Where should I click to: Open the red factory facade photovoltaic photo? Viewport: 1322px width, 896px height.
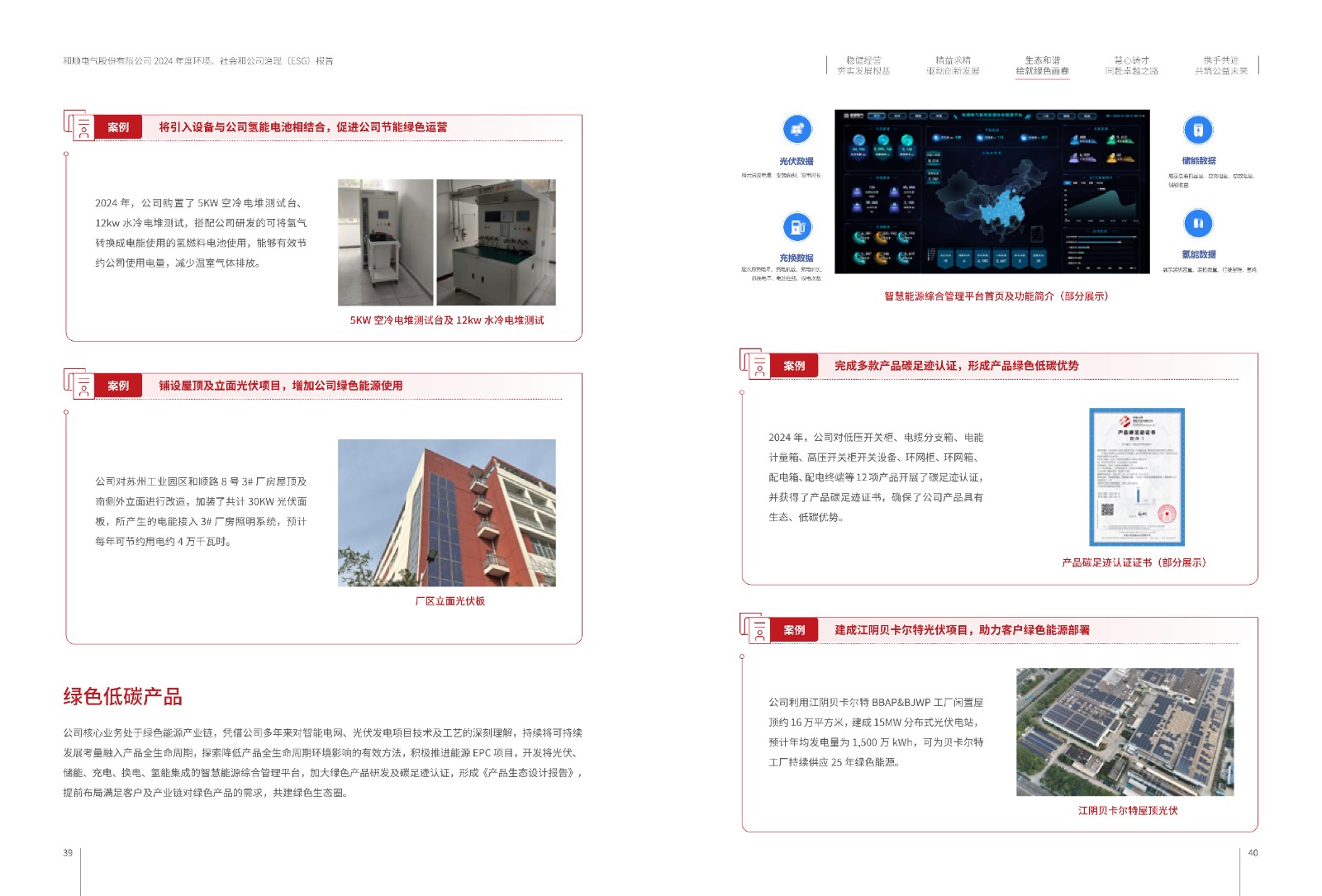pyautogui.click(x=446, y=513)
